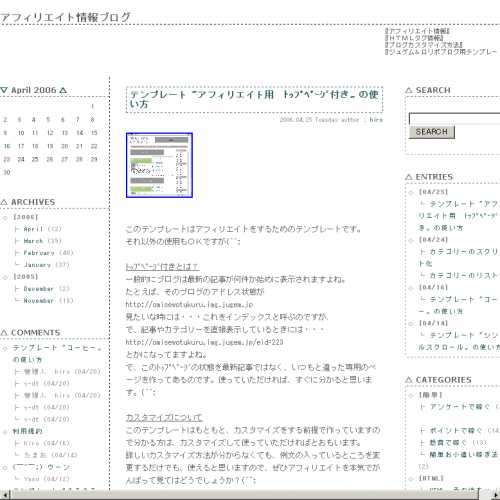
Task: Go to next month with up triangle
Action: tap(63, 90)
